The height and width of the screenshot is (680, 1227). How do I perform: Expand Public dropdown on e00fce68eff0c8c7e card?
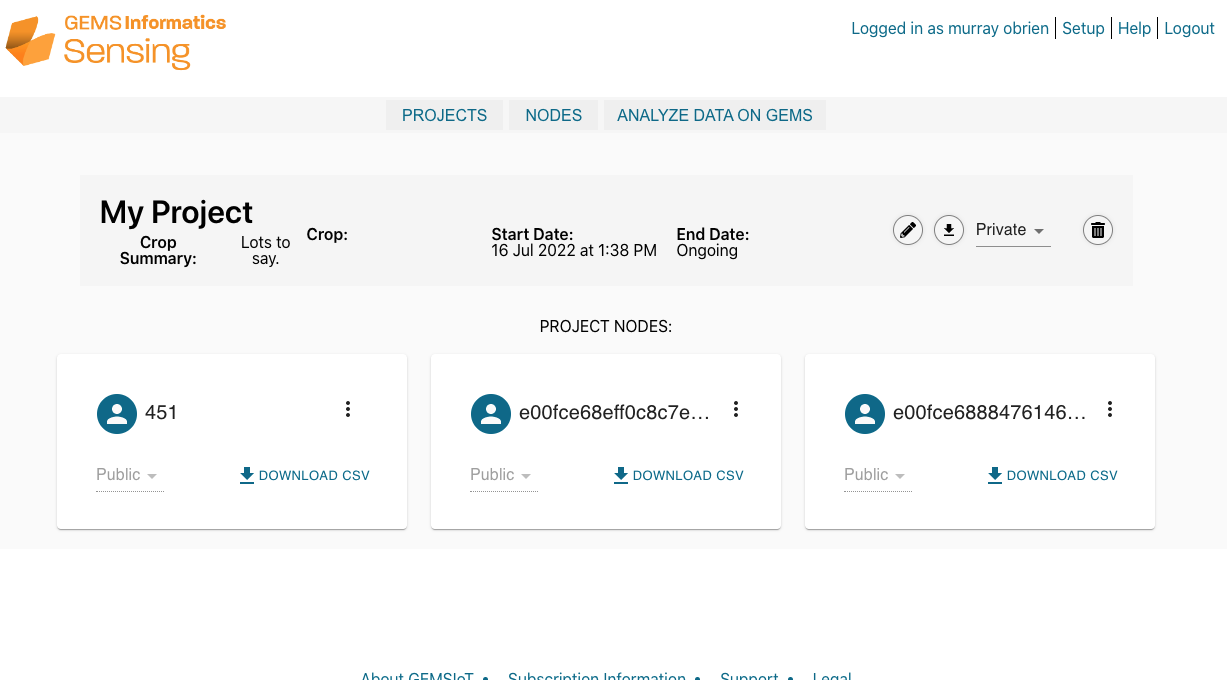[x=503, y=475]
